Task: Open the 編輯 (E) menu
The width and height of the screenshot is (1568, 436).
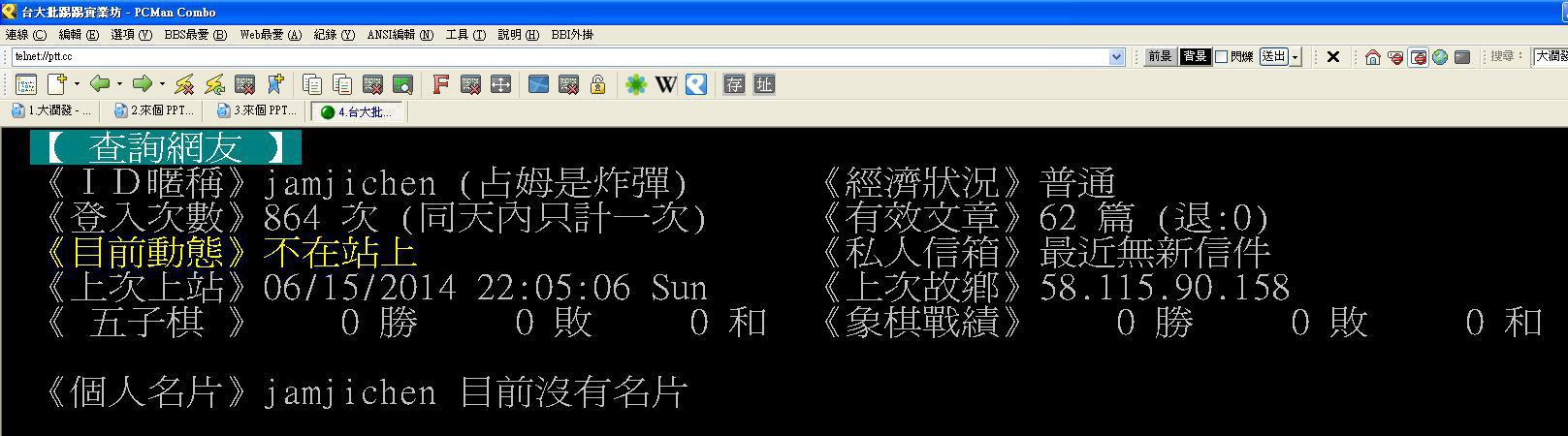Action: (x=79, y=35)
